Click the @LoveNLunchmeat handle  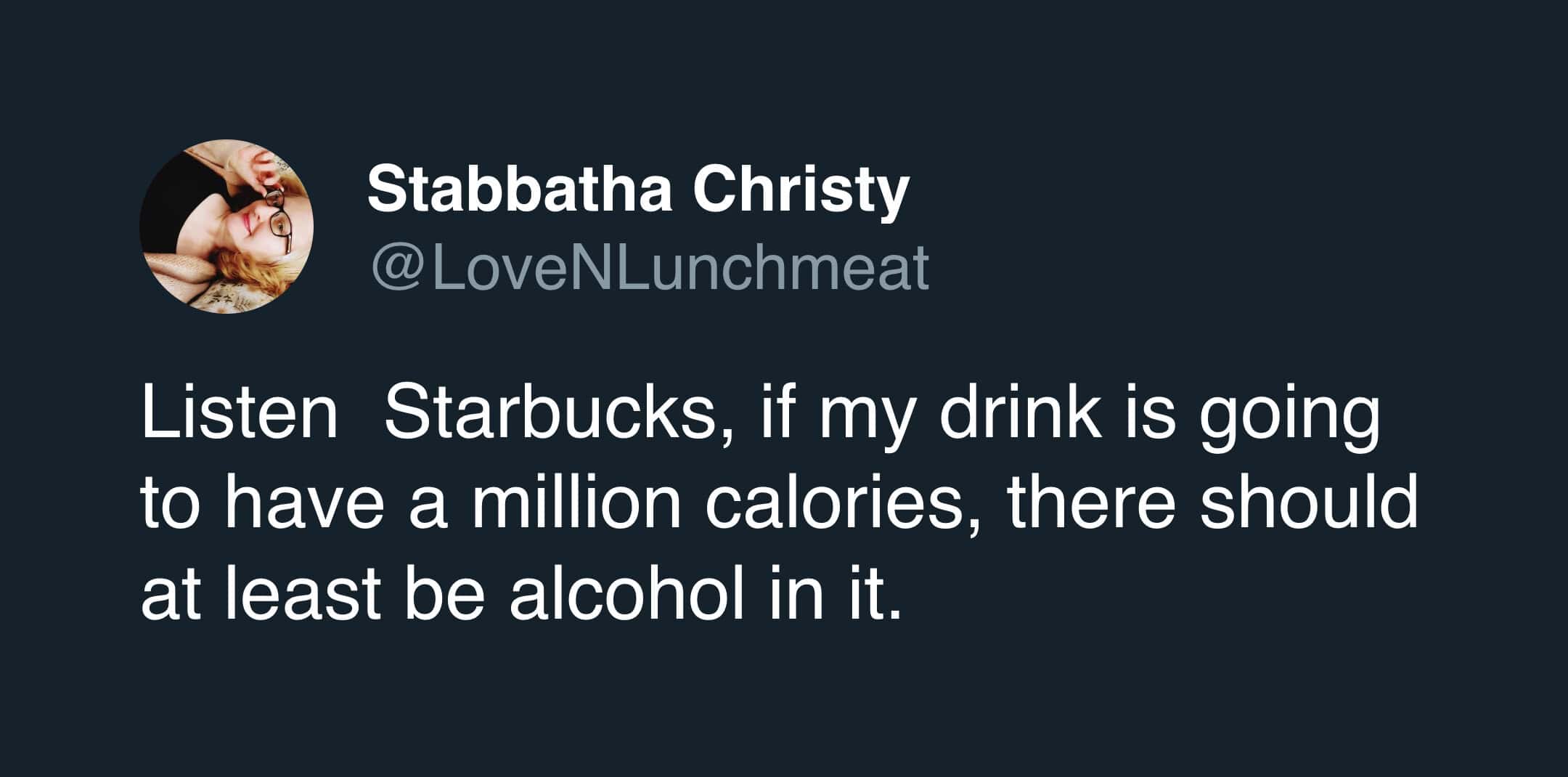pos(650,267)
